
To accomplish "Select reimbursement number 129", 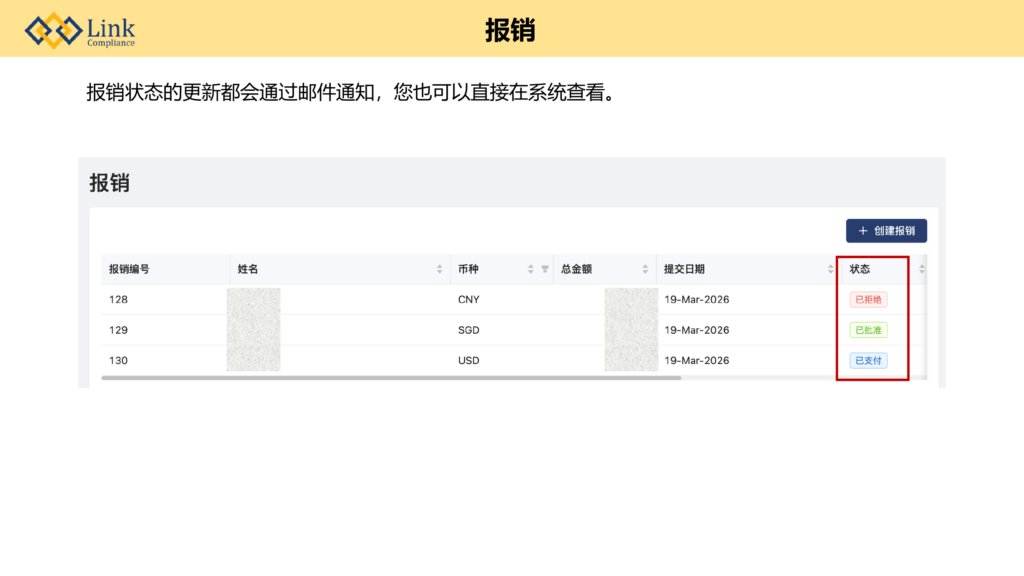I will tap(118, 330).
